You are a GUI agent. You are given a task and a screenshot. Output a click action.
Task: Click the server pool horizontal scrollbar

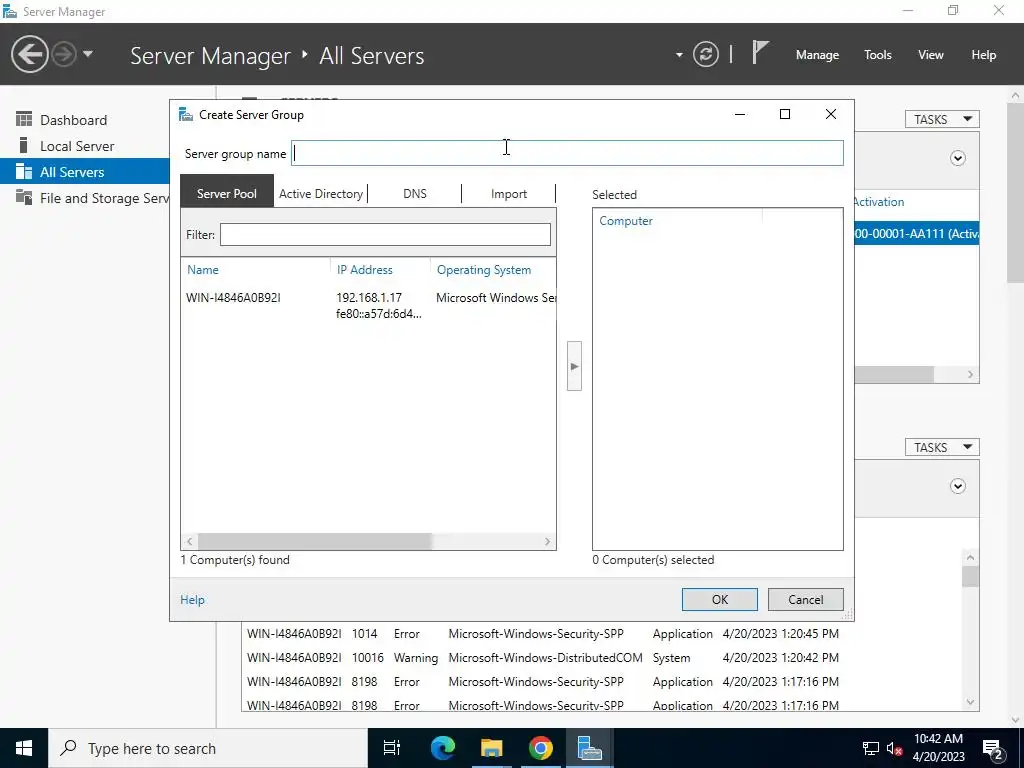(x=315, y=541)
